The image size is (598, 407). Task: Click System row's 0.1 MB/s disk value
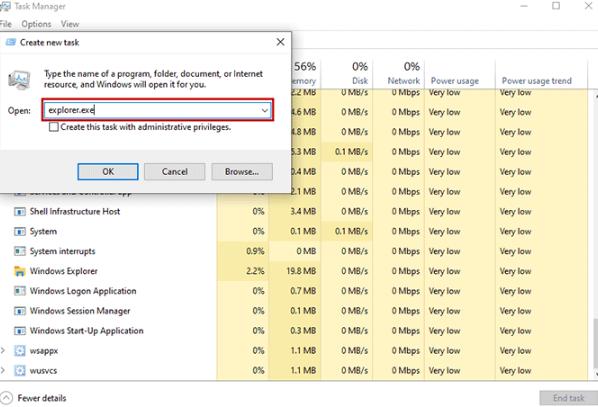click(x=351, y=232)
